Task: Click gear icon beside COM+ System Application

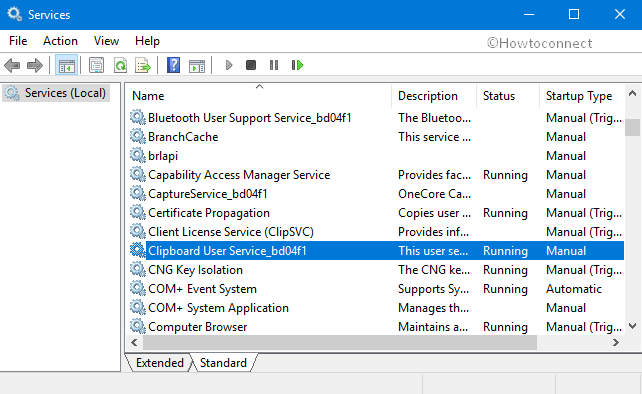Action: pos(138,308)
